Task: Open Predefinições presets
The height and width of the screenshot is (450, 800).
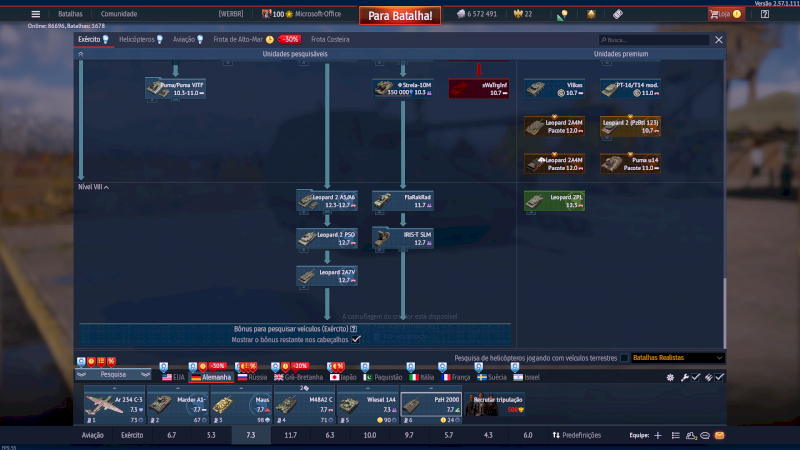Action: pyautogui.click(x=577, y=435)
